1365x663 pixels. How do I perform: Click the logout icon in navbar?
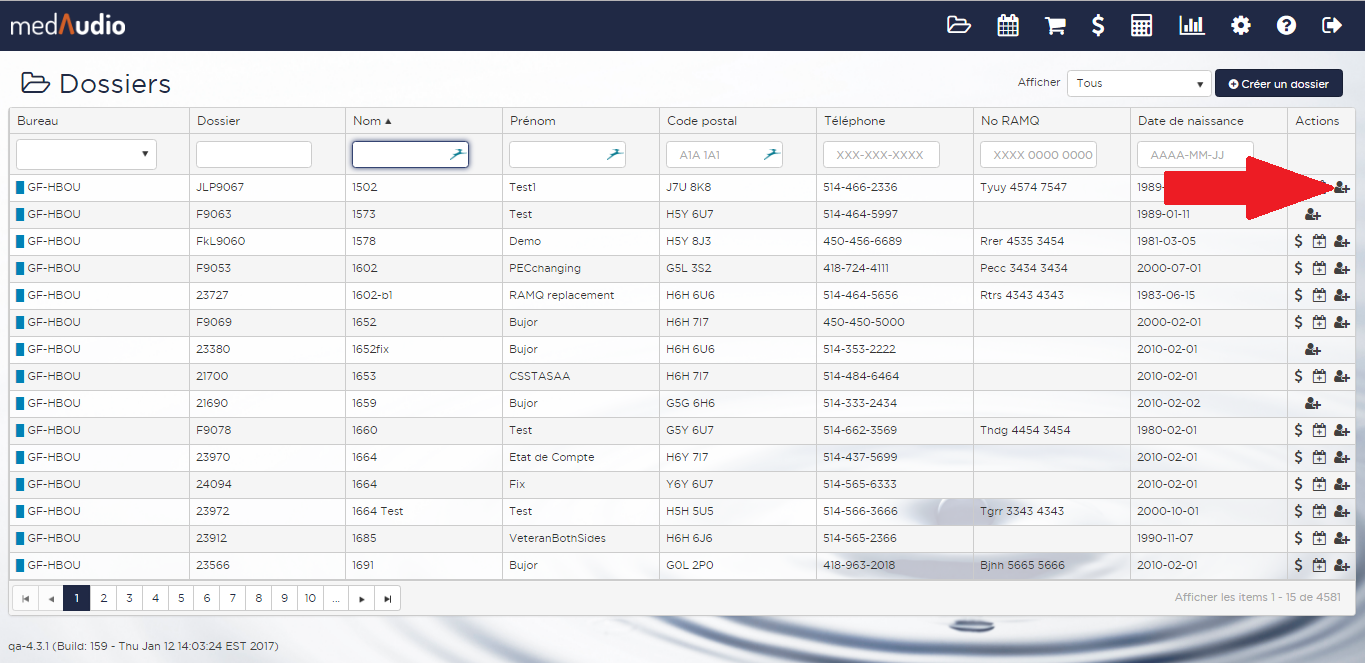1331,25
